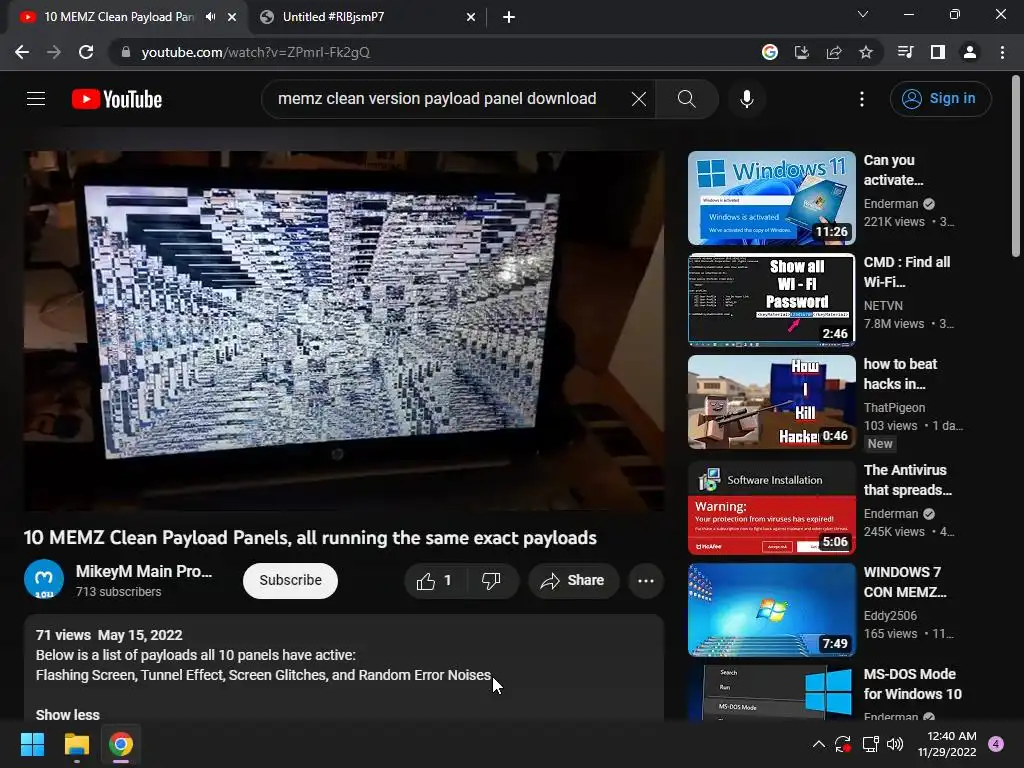Collapse the description with Show less
Viewport: 1024px width, 768px height.
67,715
